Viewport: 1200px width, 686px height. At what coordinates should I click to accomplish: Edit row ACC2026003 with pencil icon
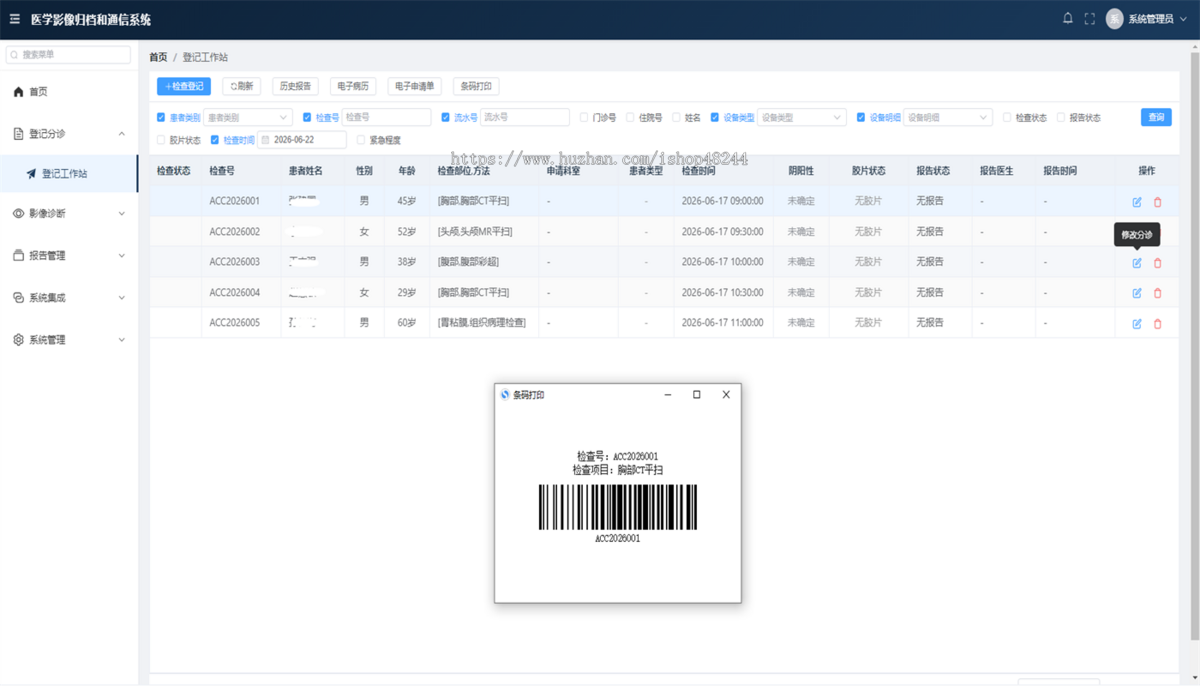point(1137,263)
